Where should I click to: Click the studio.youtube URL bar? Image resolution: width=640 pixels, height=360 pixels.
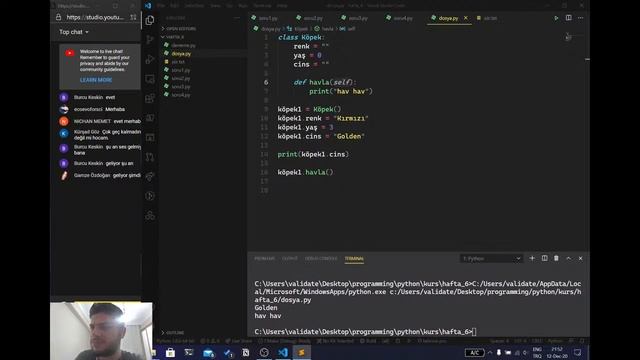95,17
